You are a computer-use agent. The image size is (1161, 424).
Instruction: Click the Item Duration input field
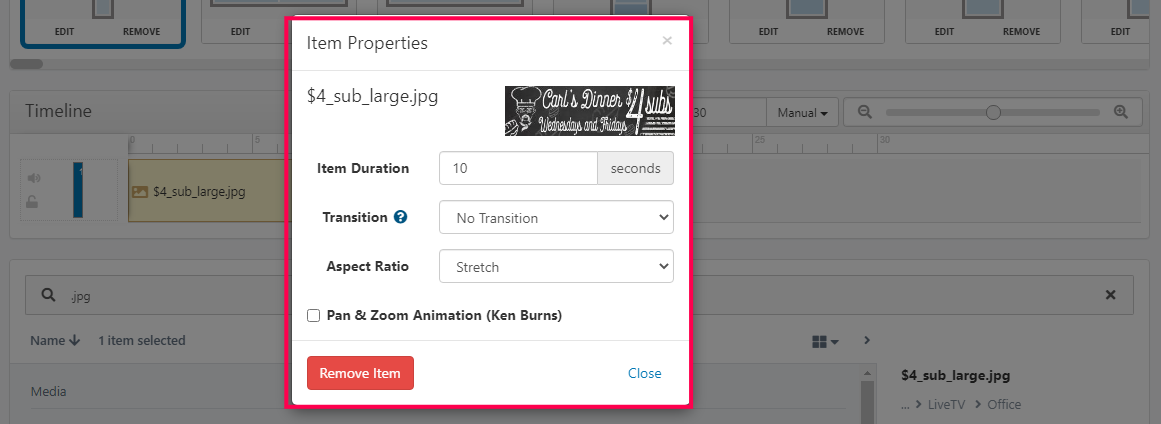517,168
